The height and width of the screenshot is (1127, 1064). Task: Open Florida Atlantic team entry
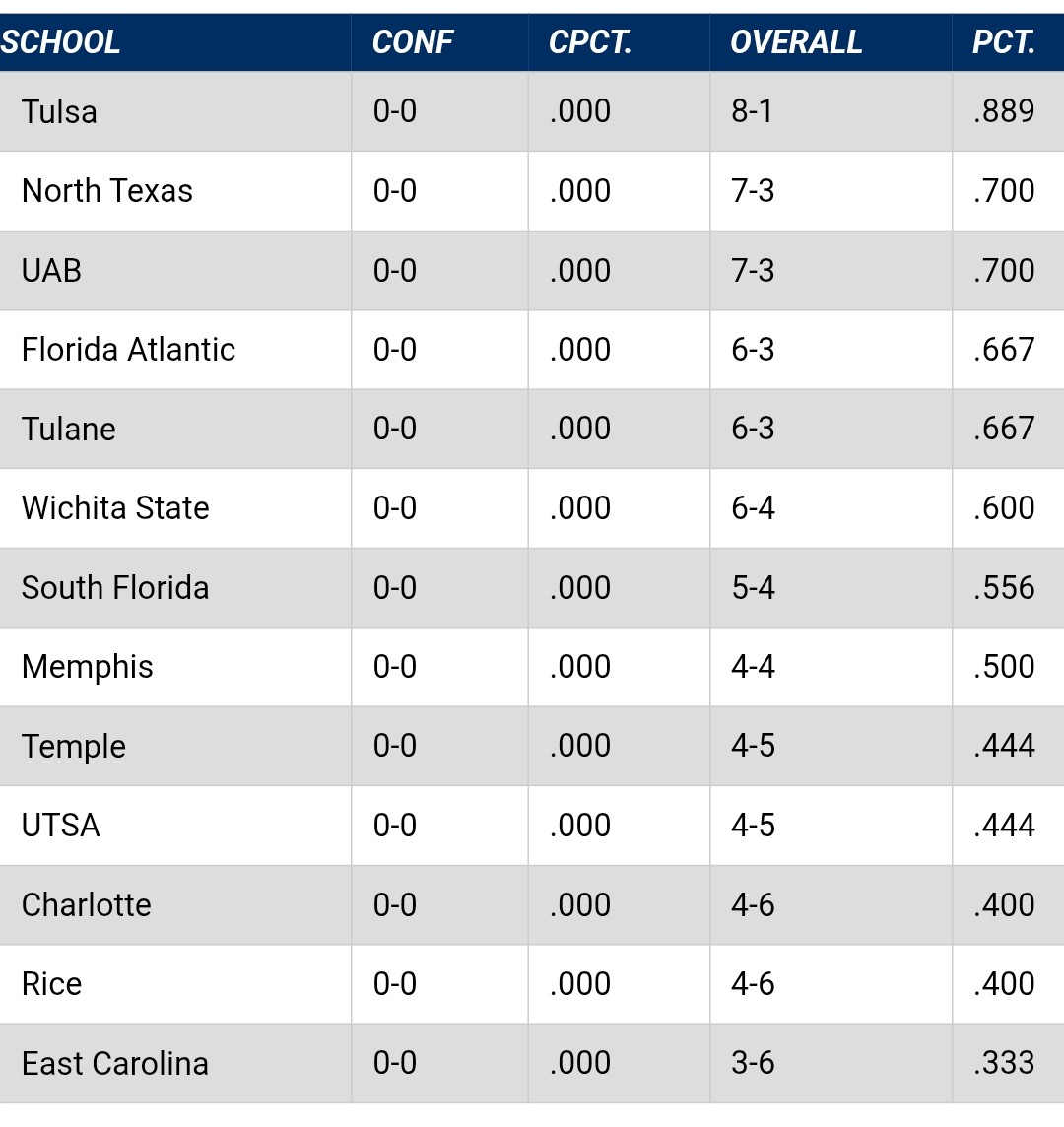pos(128,350)
